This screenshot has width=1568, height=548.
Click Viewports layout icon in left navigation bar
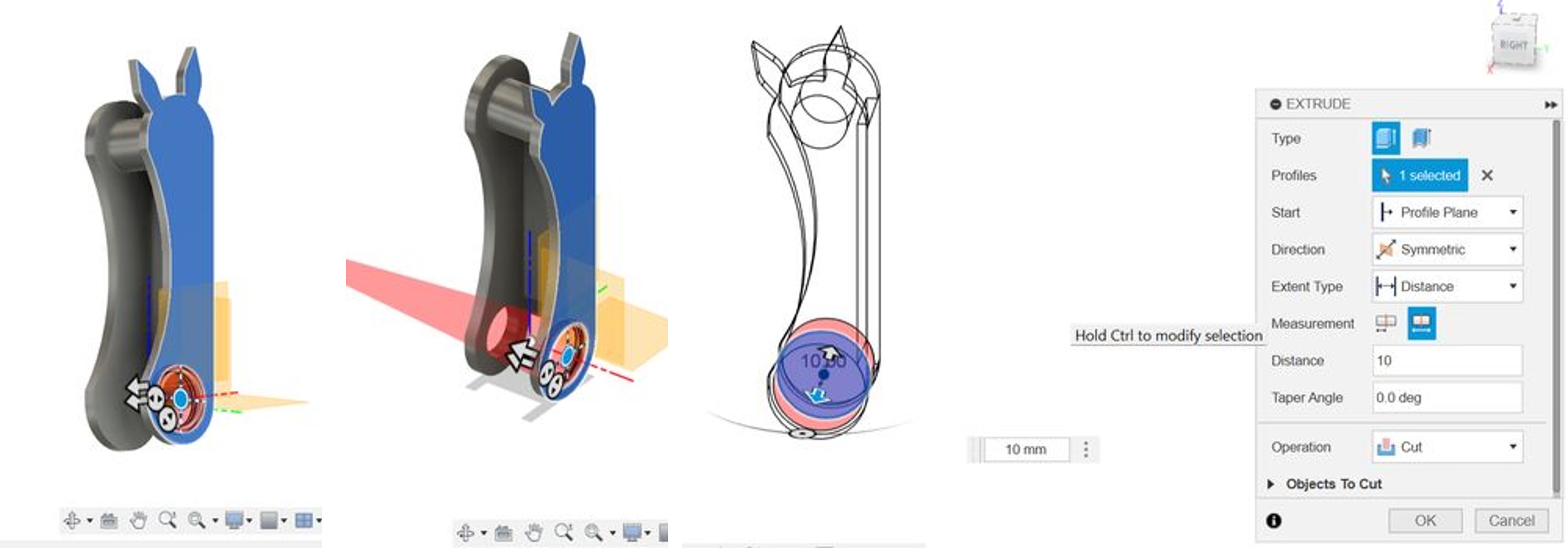coord(303,521)
